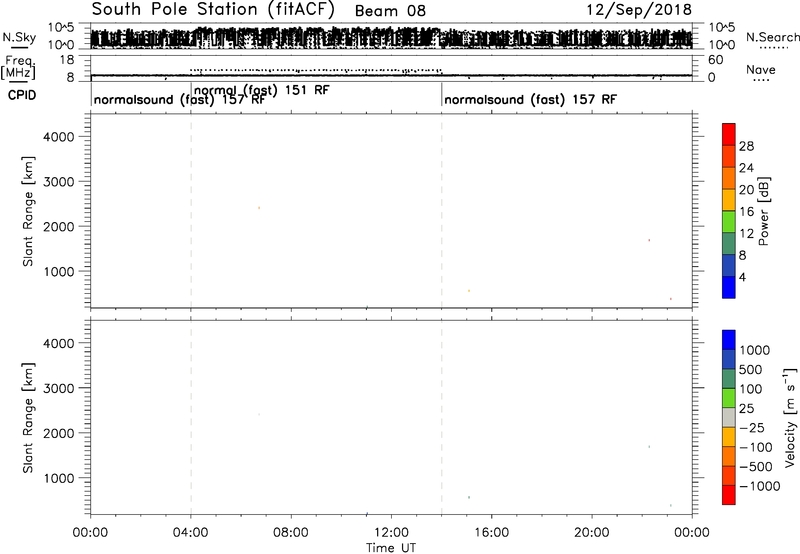
Task: Click the 'CPID' row label
Action: pyautogui.click(x=21, y=95)
